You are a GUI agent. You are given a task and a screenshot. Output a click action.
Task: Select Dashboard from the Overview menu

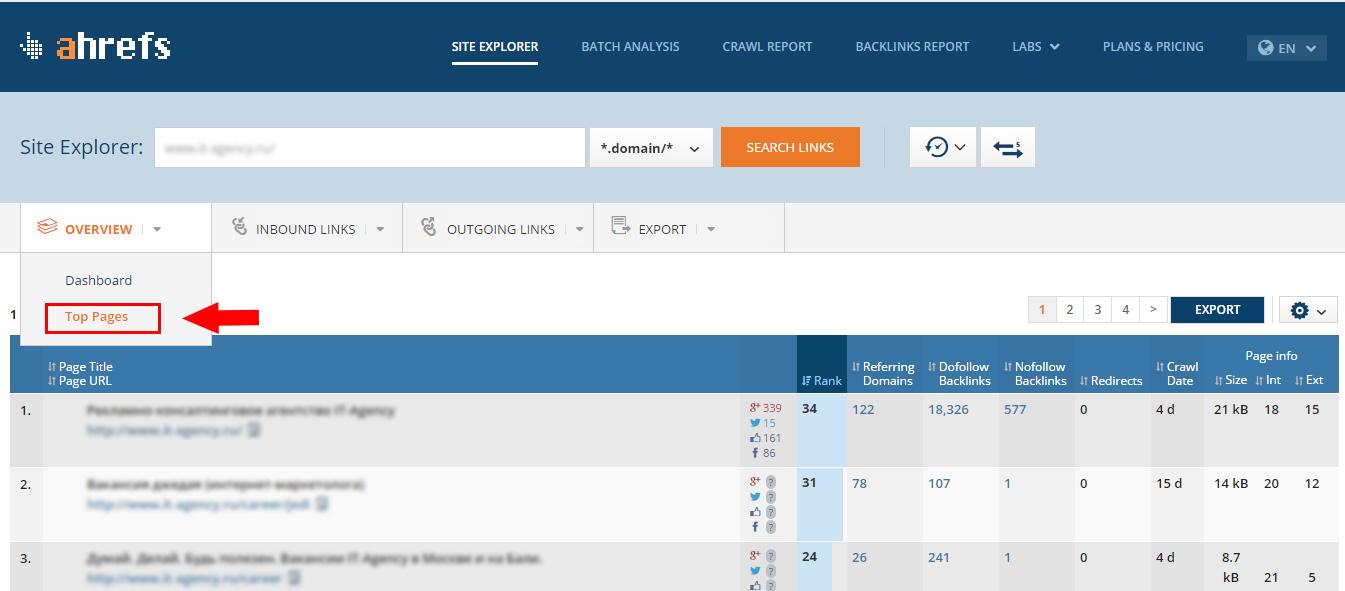tap(98, 280)
